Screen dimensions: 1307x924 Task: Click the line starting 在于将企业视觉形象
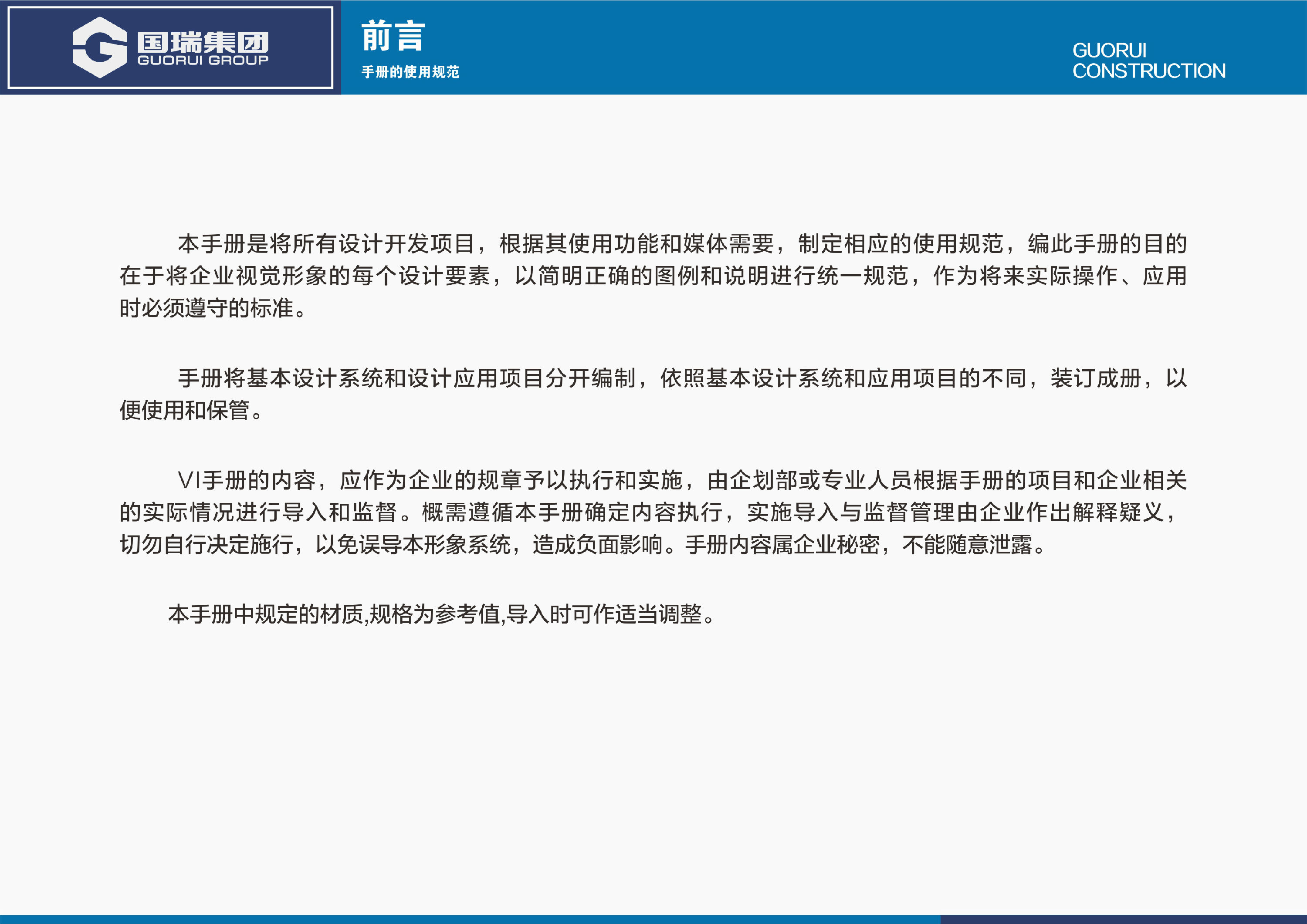pos(653,276)
